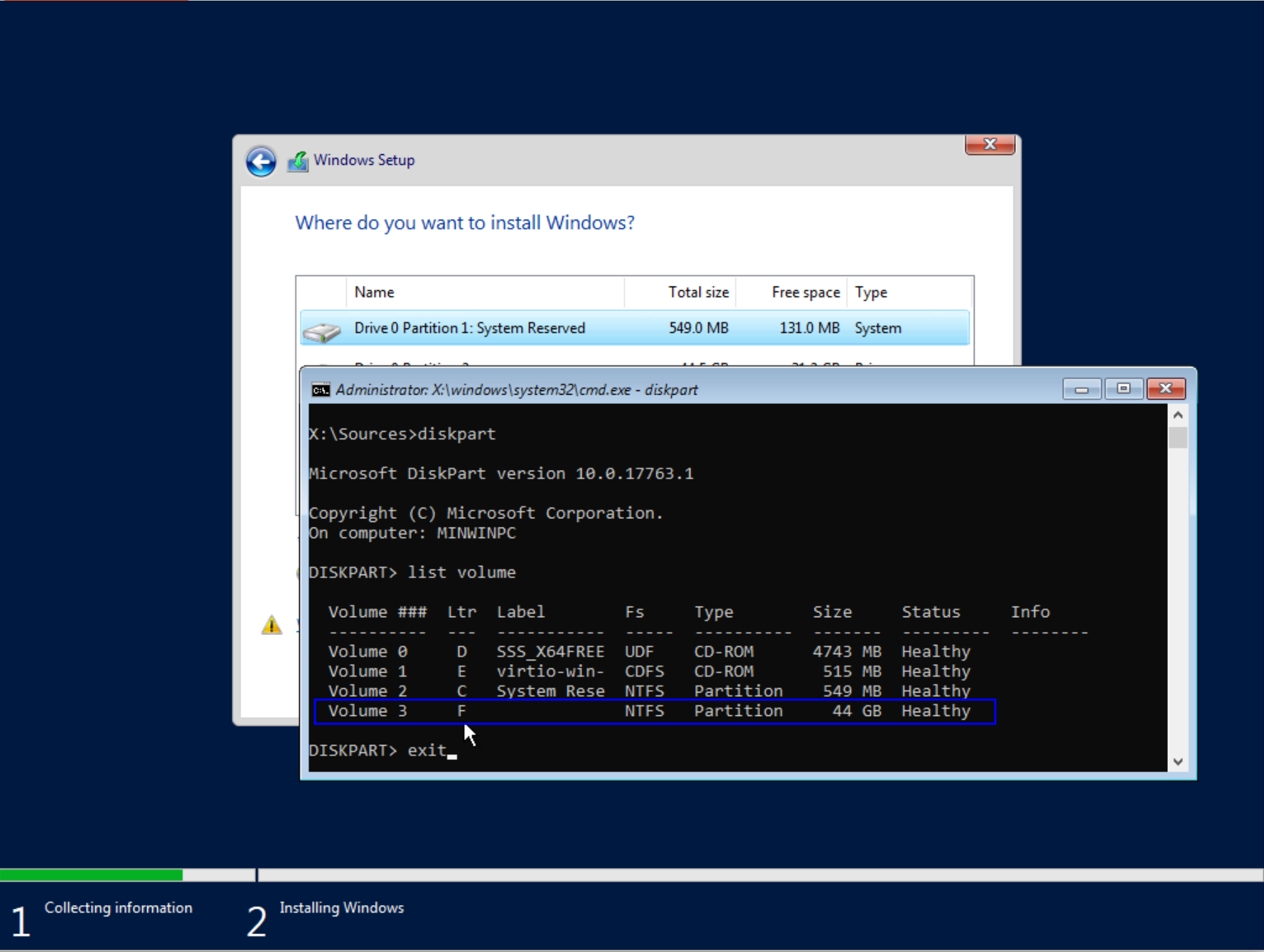Click the cmd.exe window title icon
1264x952 pixels.
tap(321, 390)
